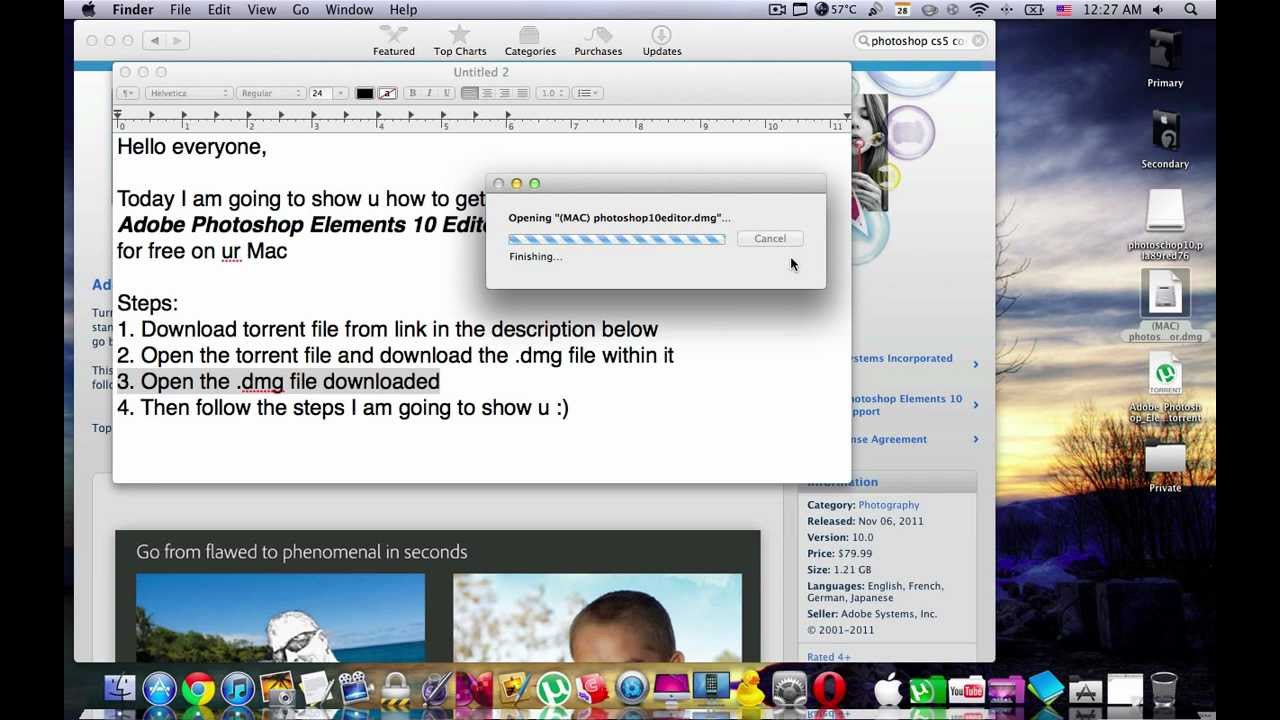1280x720 pixels.
Task: Select left text alignment
Action: pyautogui.click(x=469, y=93)
